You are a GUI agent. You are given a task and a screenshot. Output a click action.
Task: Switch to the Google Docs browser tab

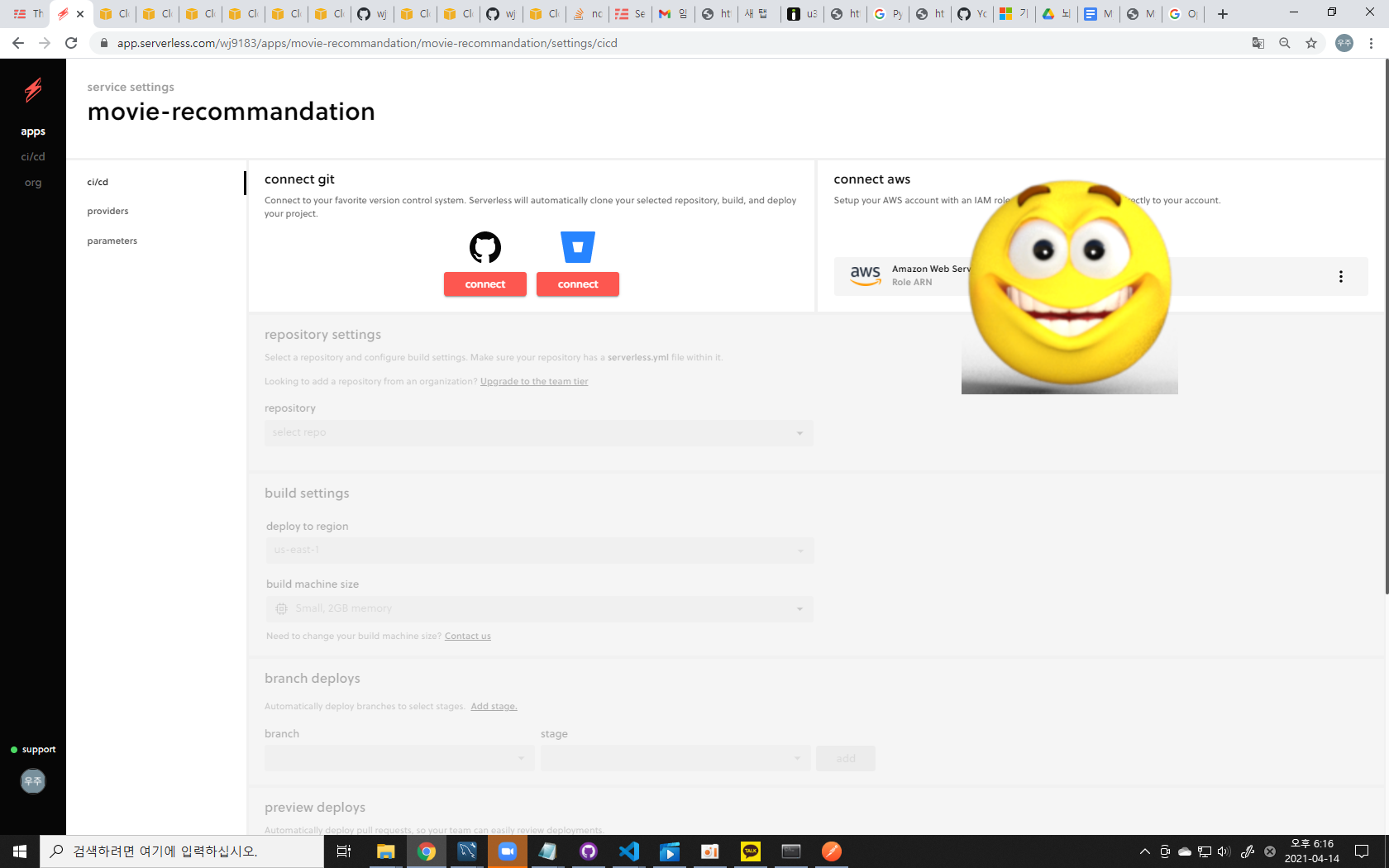coord(1100,14)
